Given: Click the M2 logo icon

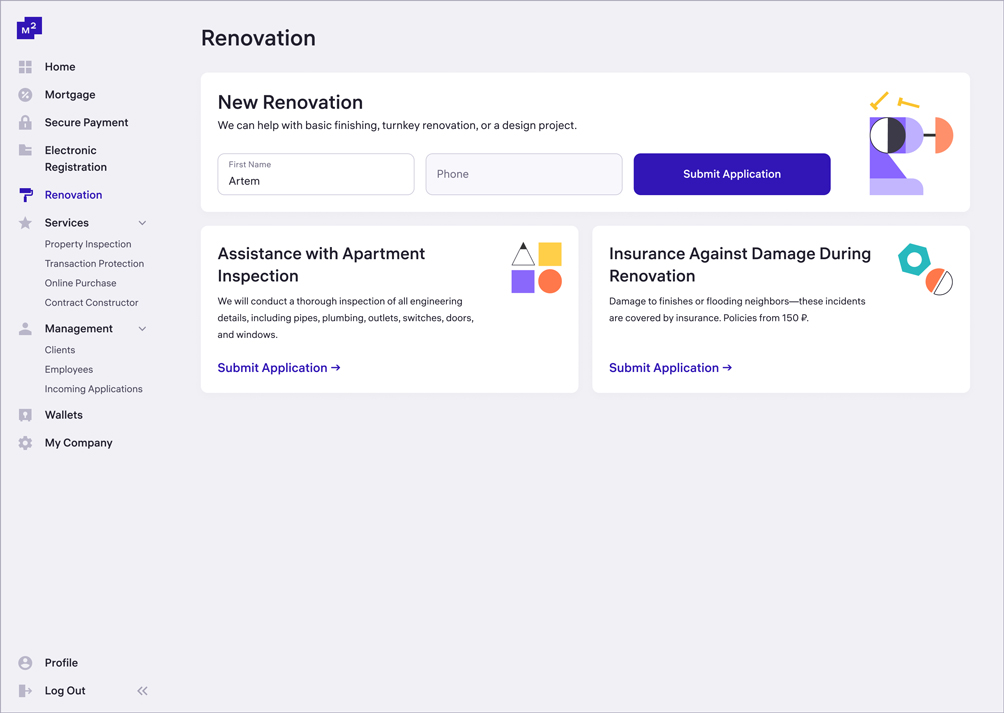Looking at the screenshot, I should click(29, 28).
